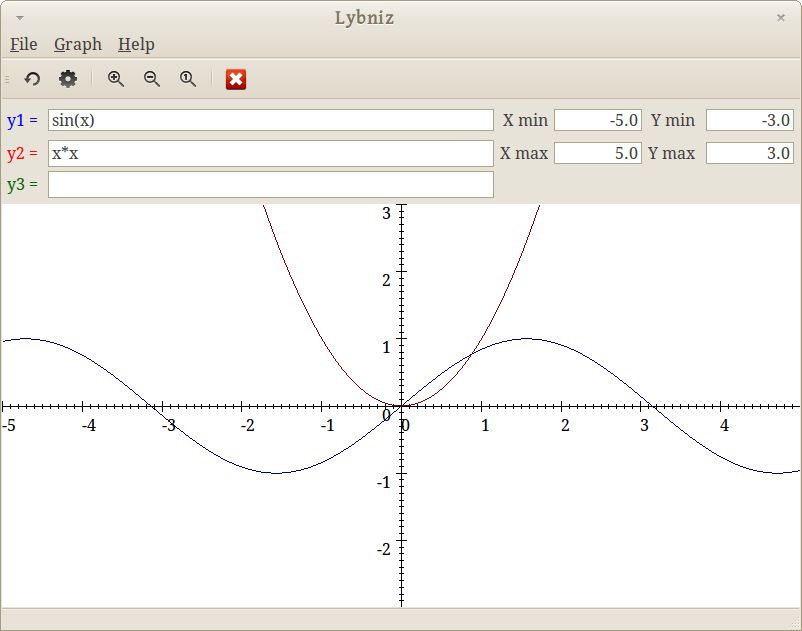Screen dimensions: 802x631
Task: Focus the Y max value field
Action: [x=750, y=153]
